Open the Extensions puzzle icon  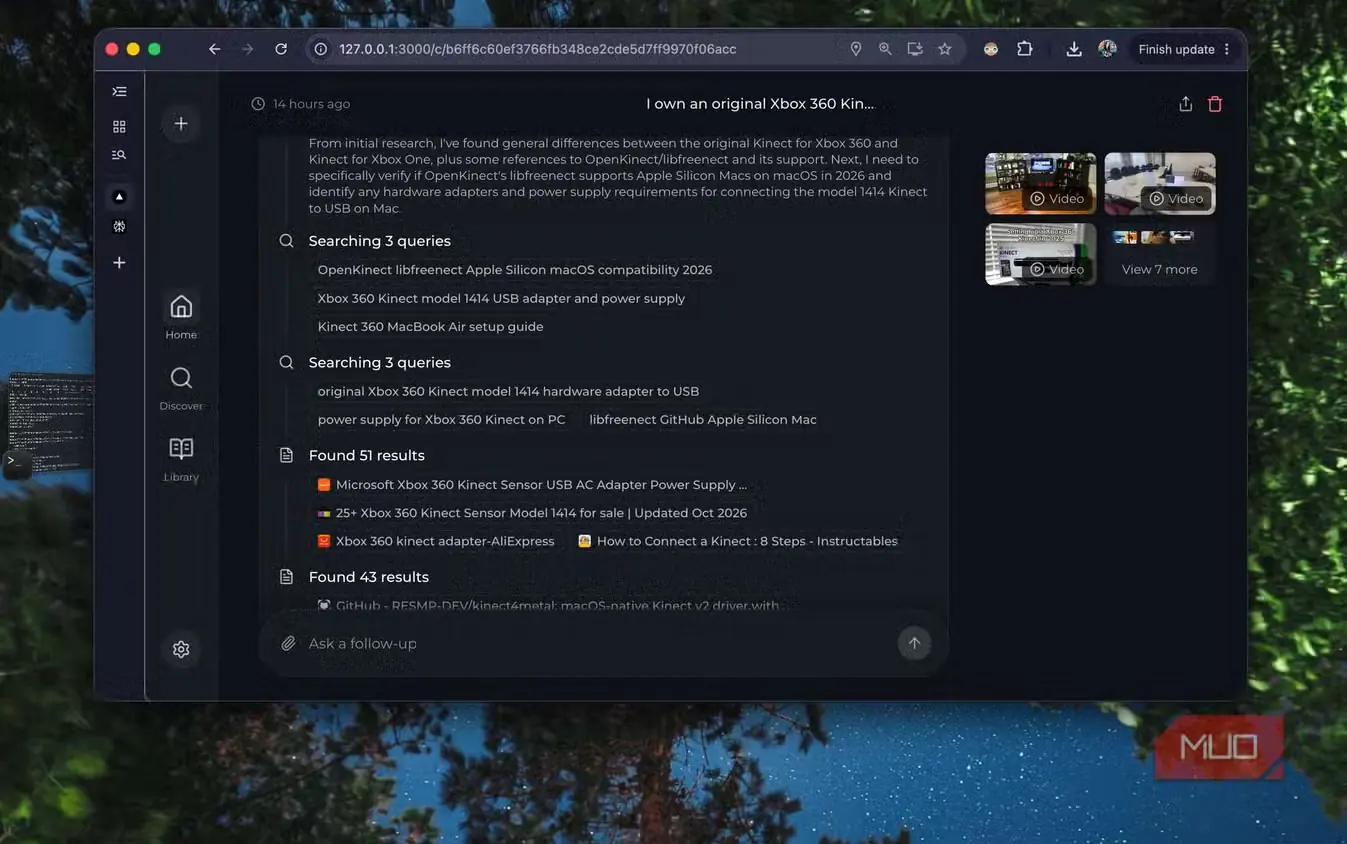(1025, 48)
